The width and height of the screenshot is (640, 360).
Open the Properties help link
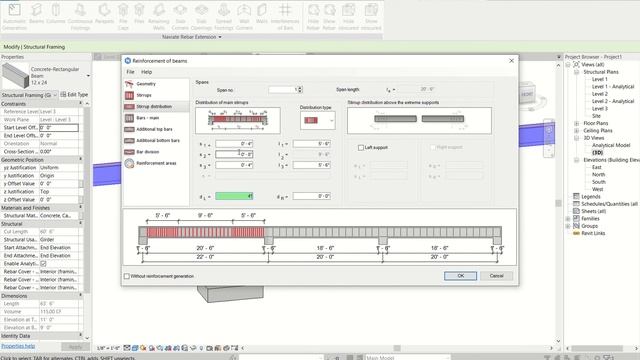tap(18, 346)
